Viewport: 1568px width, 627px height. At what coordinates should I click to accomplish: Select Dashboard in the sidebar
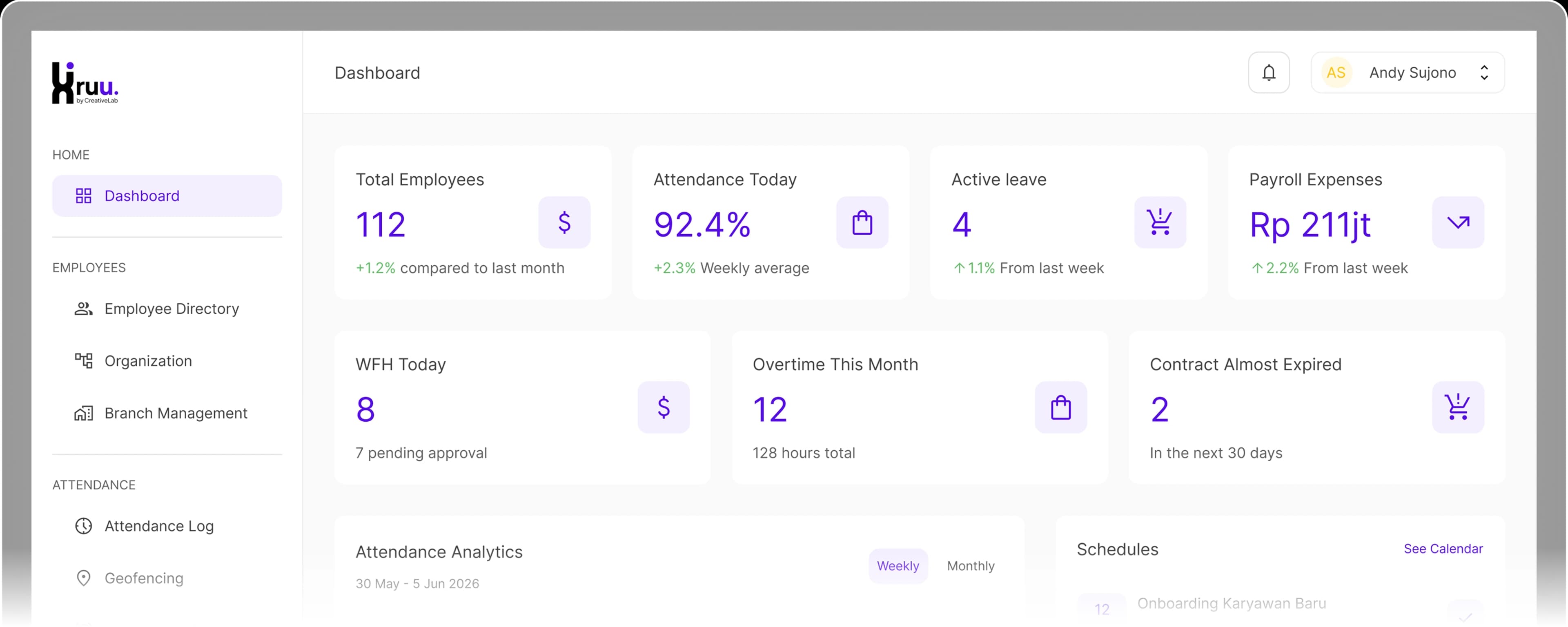tap(167, 196)
